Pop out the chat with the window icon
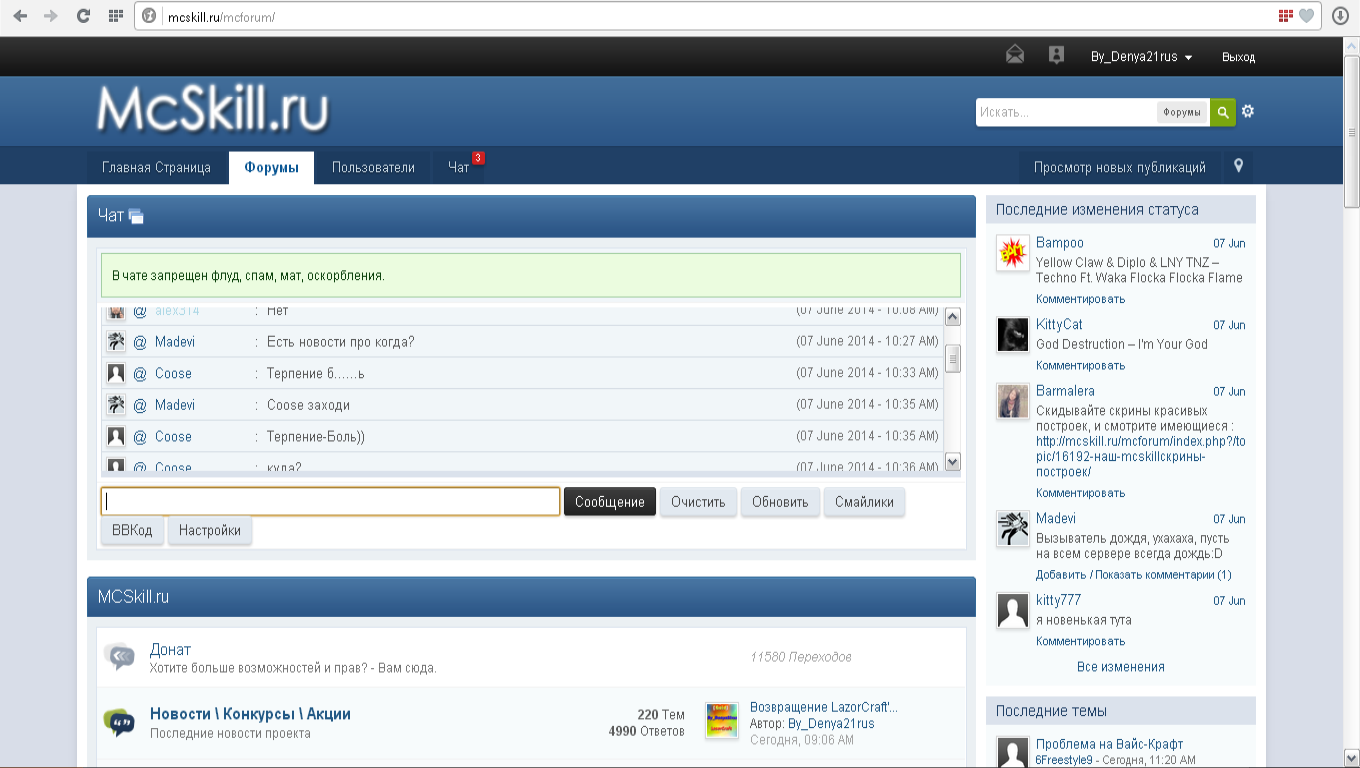The image size is (1360, 768). coord(136,216)
